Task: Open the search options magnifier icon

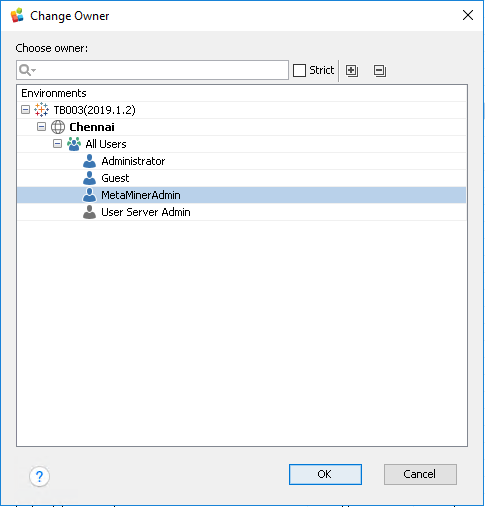Action: pyautogui.click(x=27, y=70)
